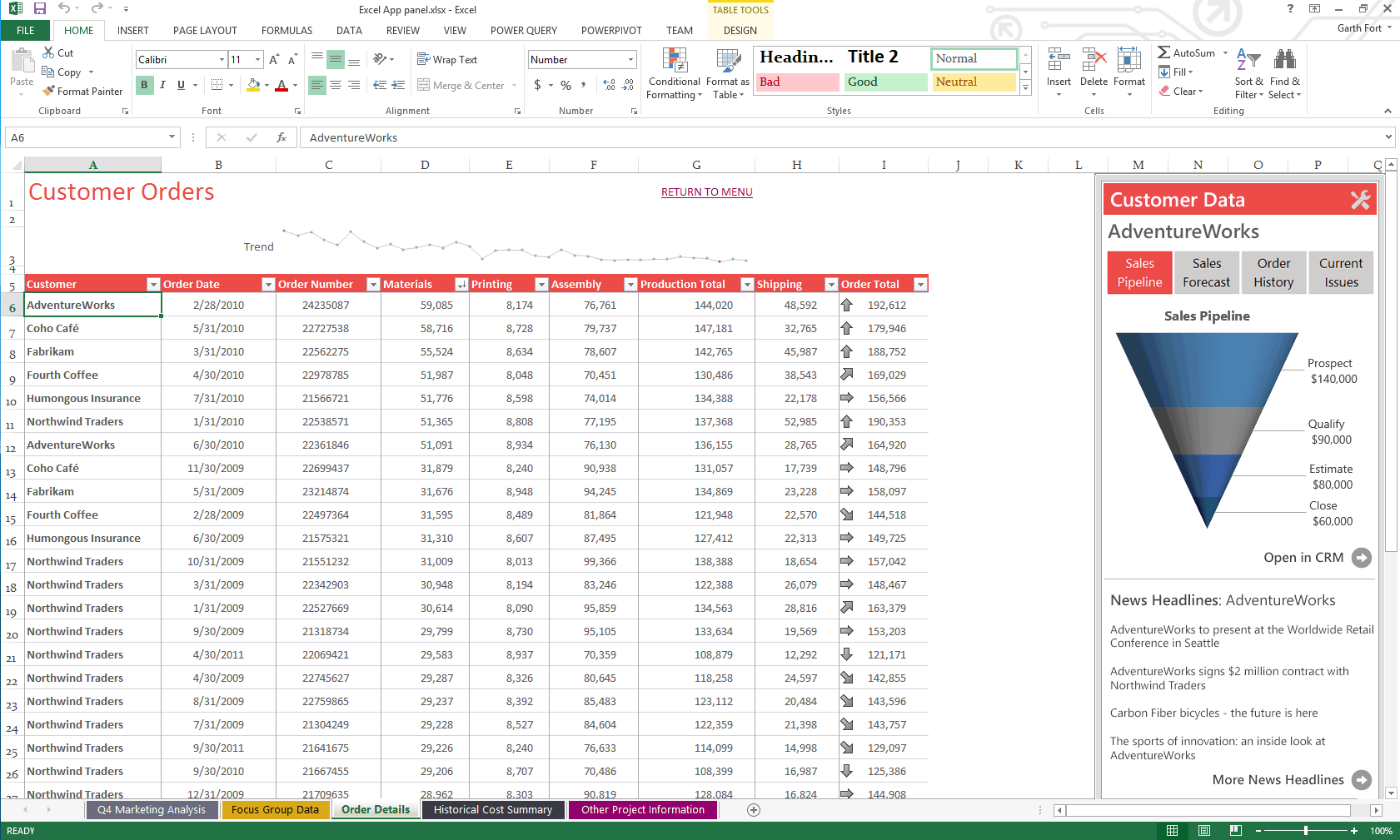Open the FORMULAS ribbon tab
Viewport: 1400px width, 840px height.
(287, 31)
